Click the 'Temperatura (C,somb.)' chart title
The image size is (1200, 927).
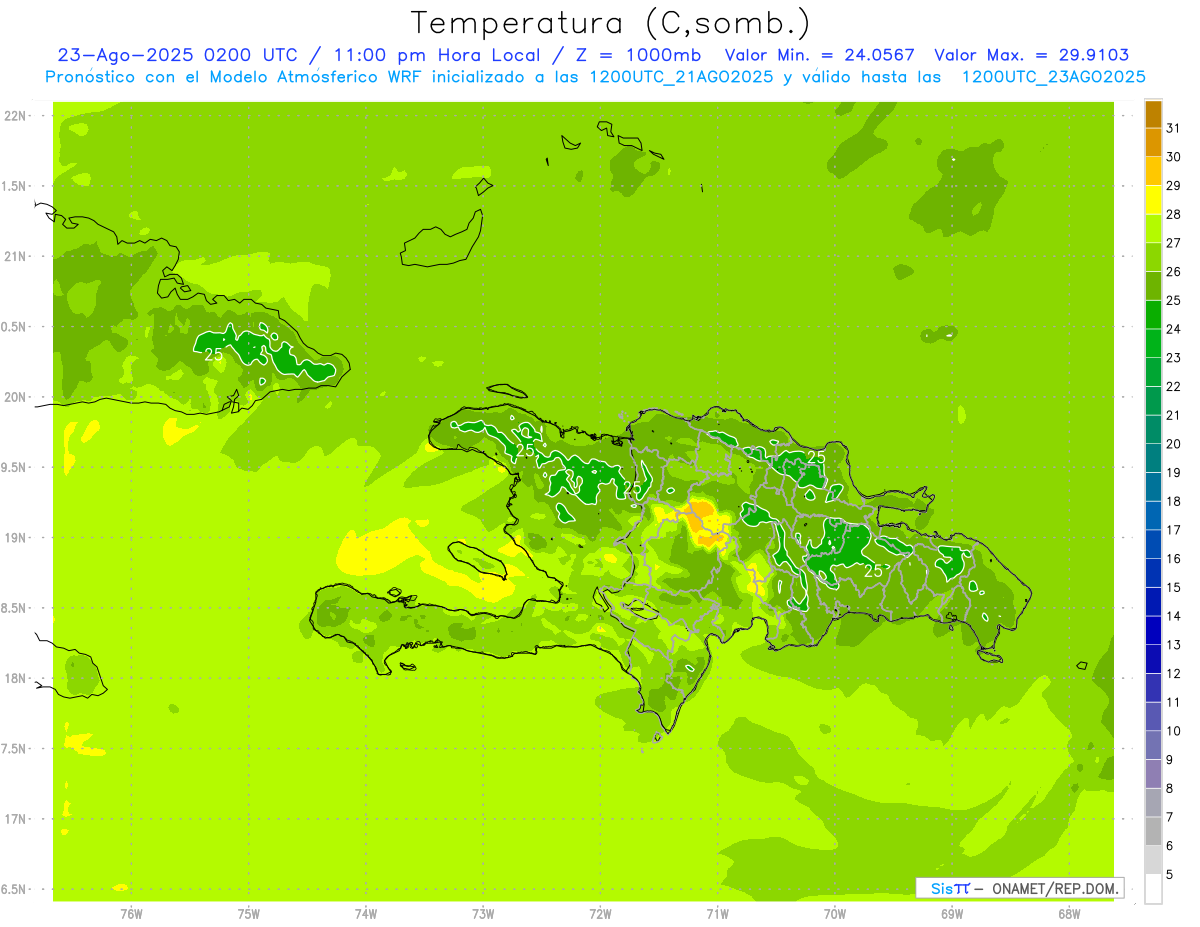point(611,23)
